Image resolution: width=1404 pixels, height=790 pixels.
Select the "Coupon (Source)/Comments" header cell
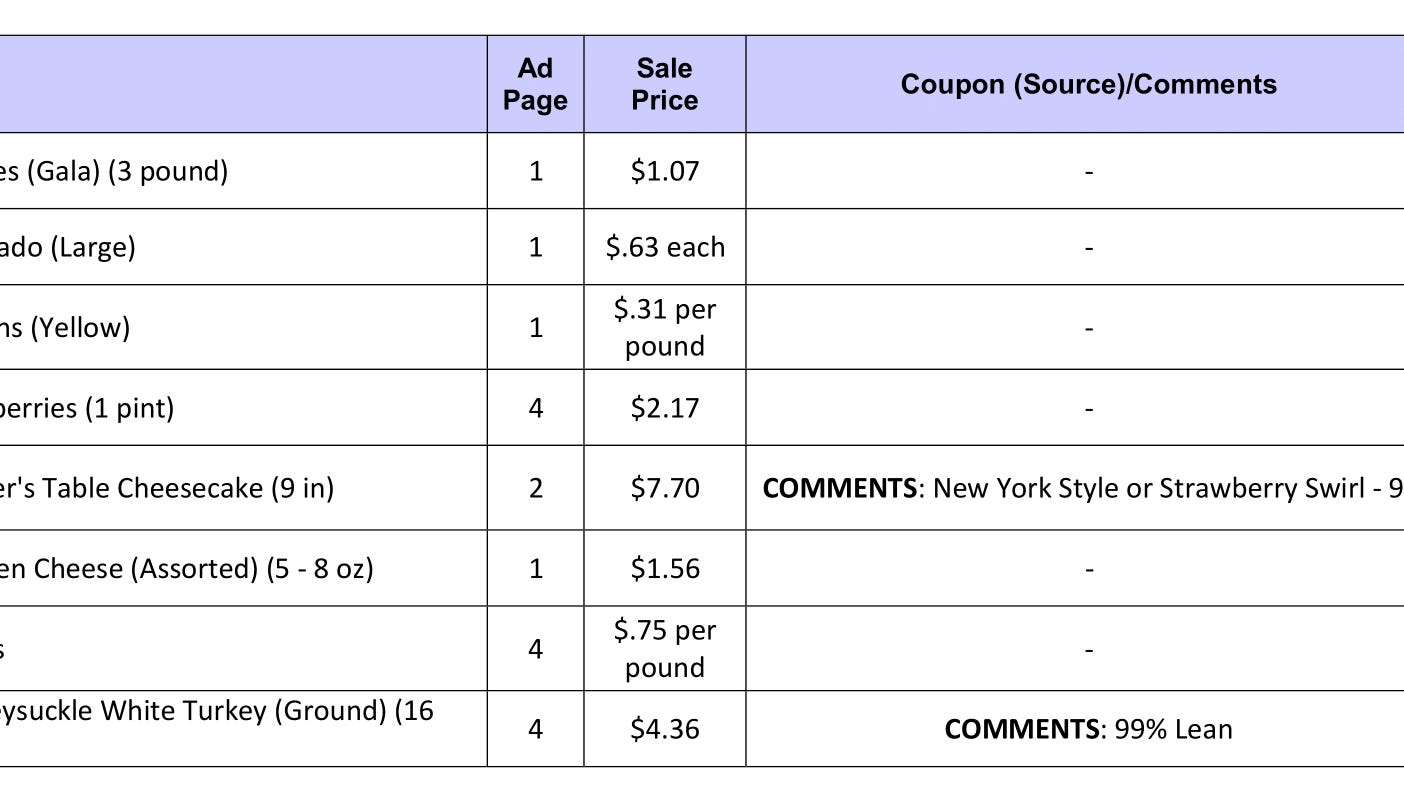1088,84
